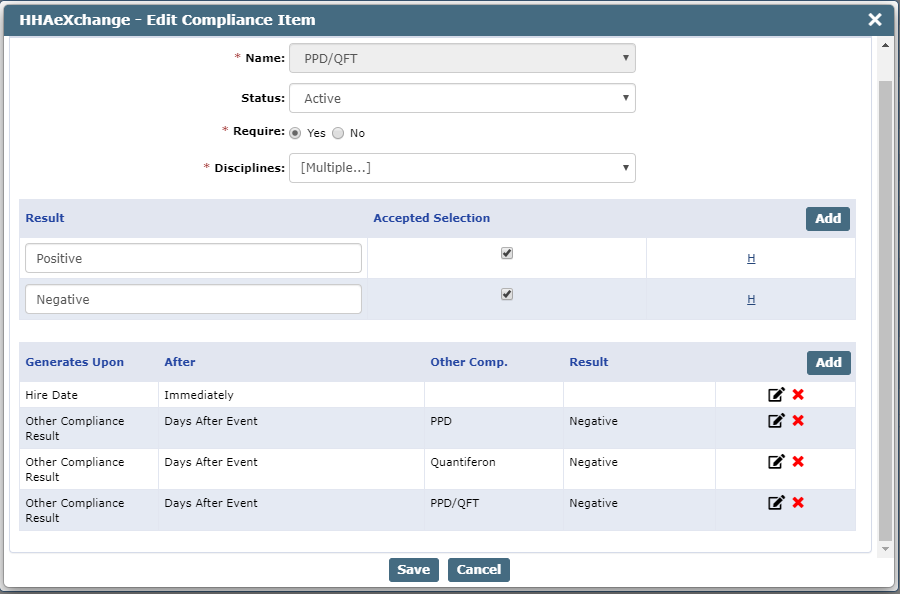
Task: Select No for Require option
Action: 338,133
